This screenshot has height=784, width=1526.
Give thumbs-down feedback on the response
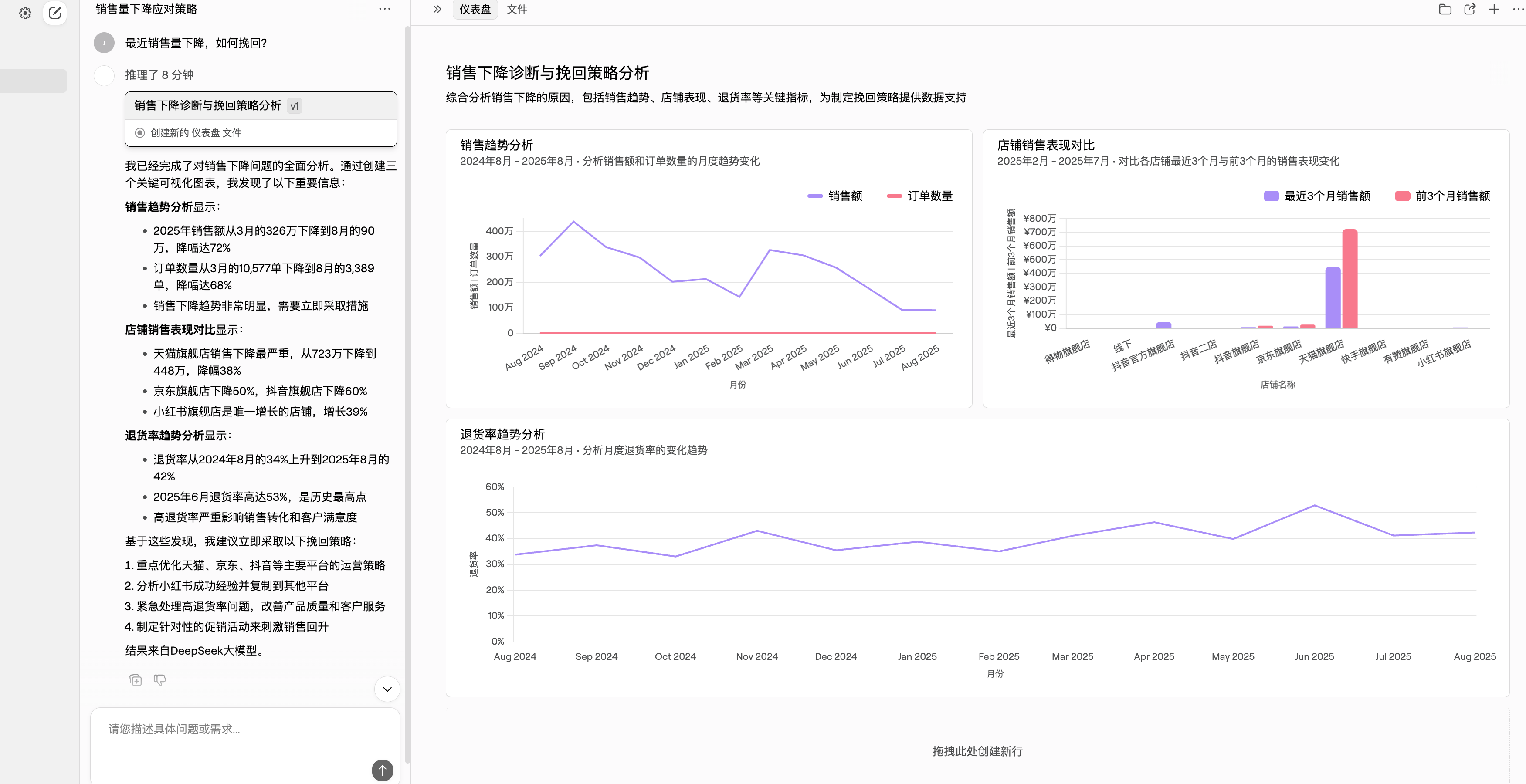[160, 680]
